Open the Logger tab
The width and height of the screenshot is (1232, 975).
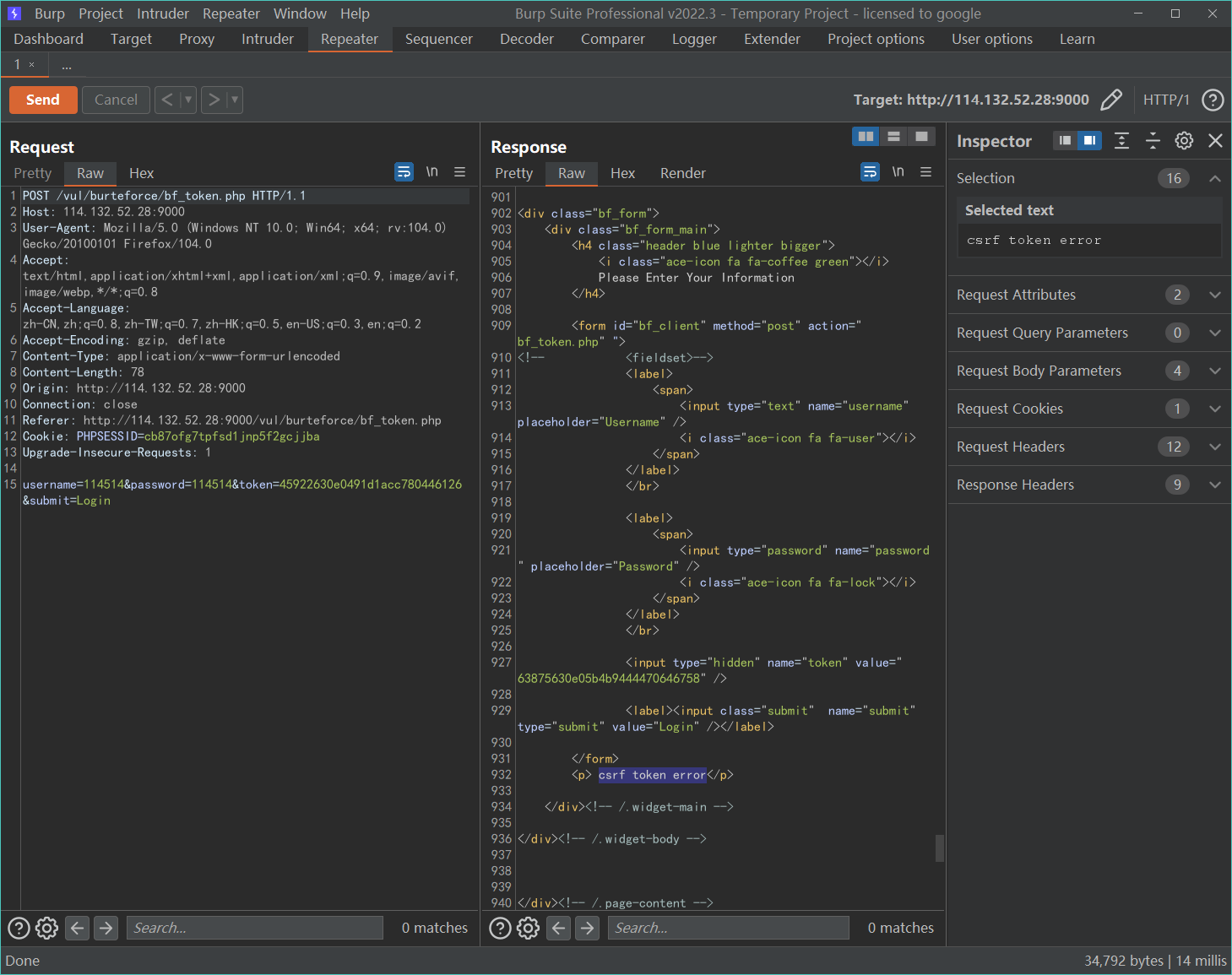(694, 39)
